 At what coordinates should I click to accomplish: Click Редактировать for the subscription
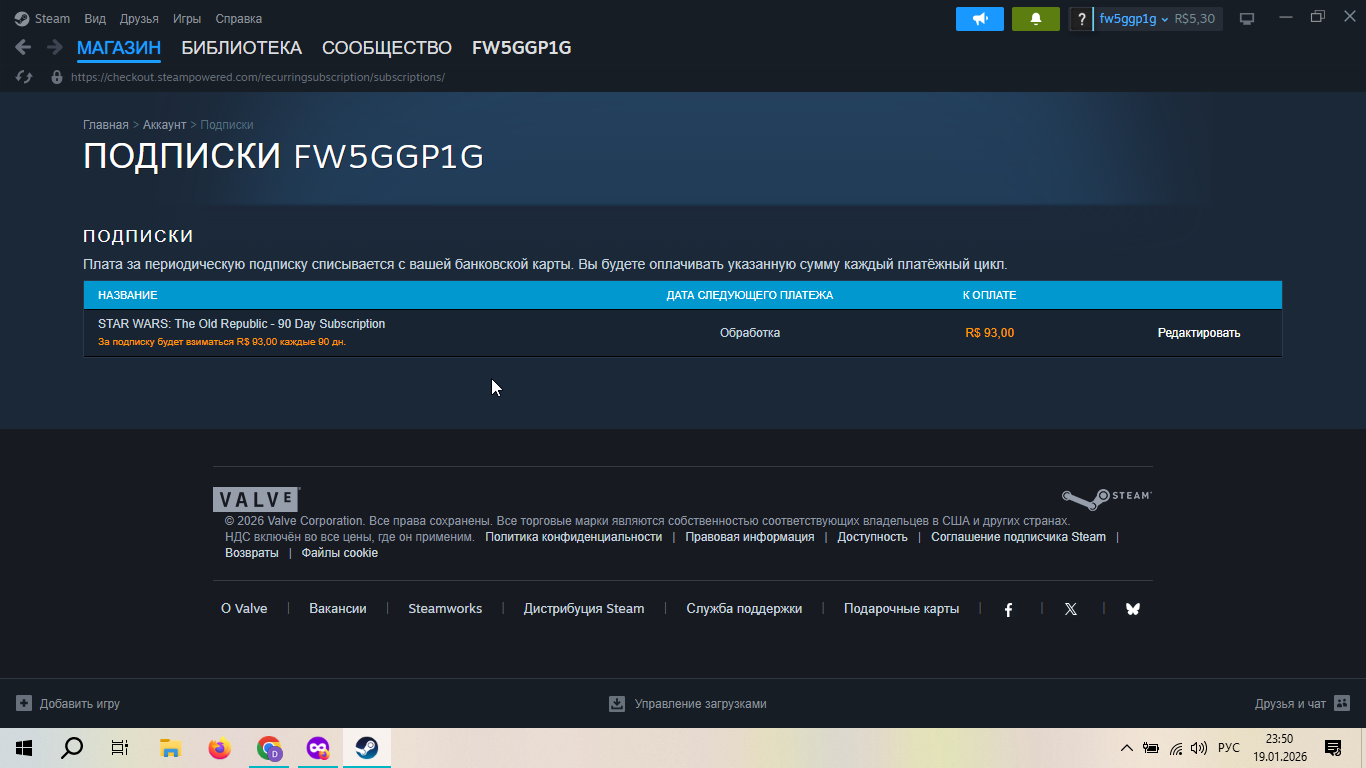tap(1199, 333)
